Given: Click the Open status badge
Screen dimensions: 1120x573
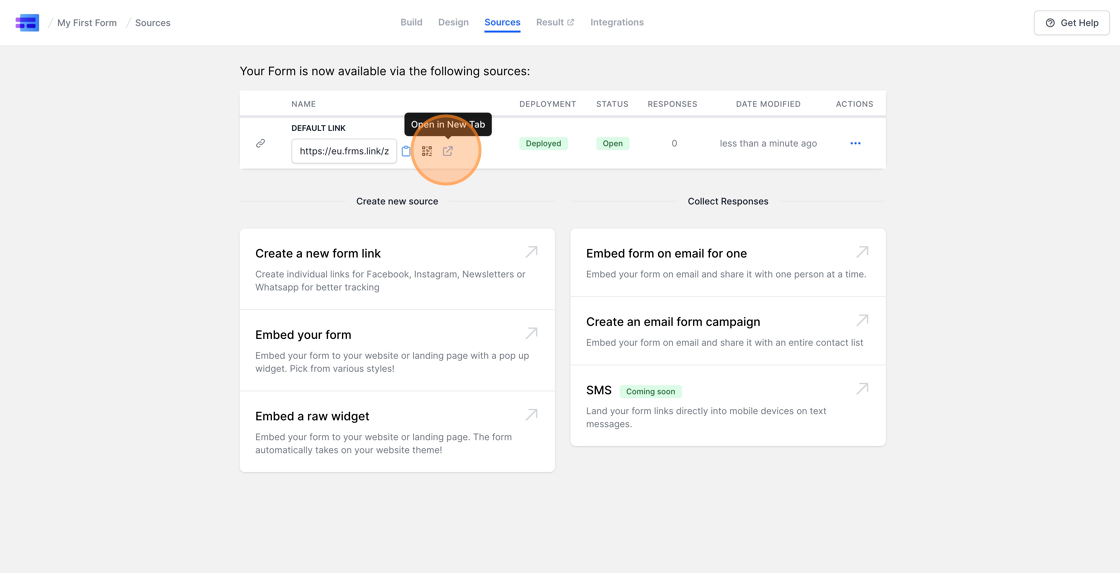Looking at the screenshot, I should pyautogui.click(x=613, y=144).
